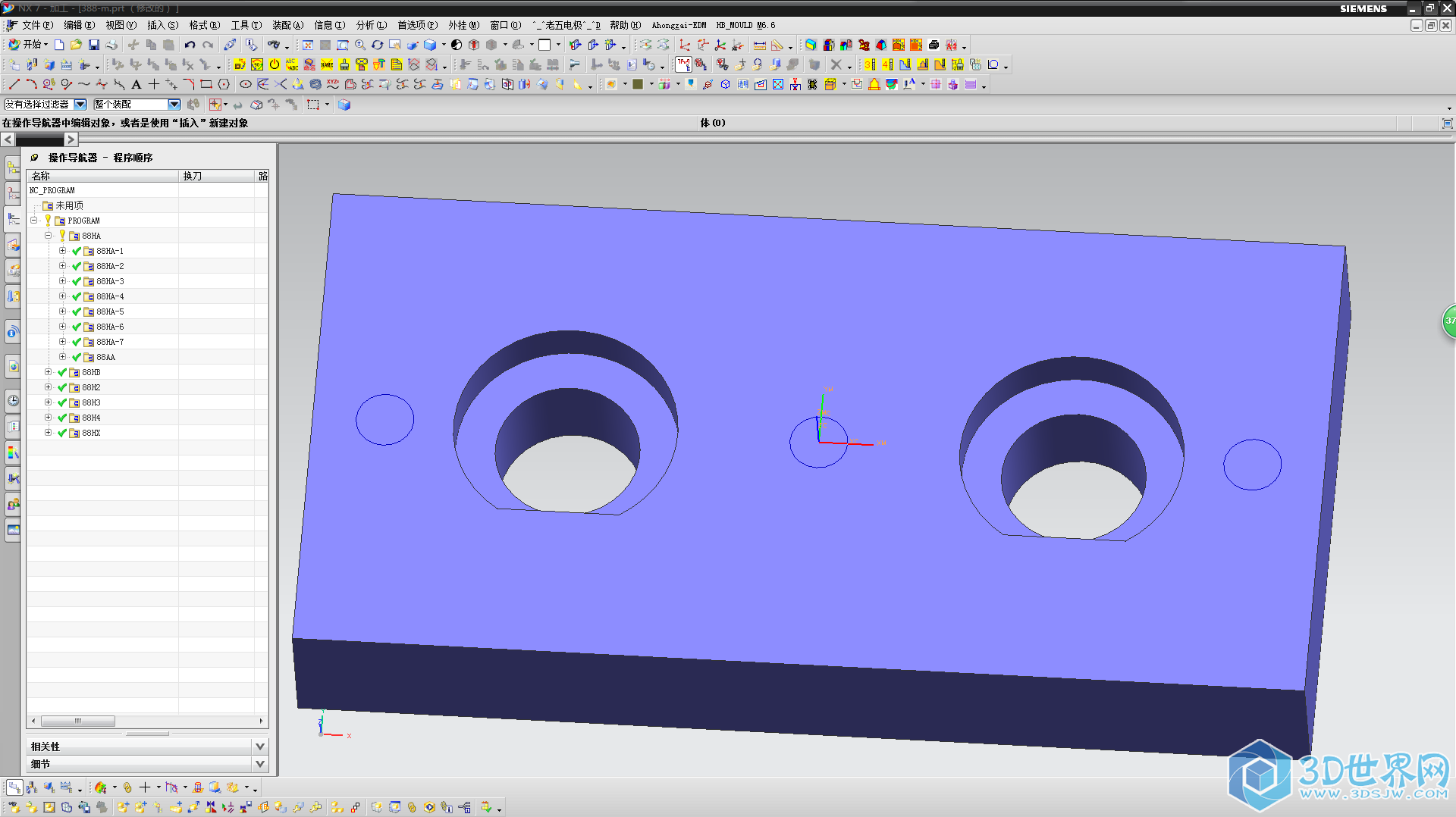Open Operation Navigator sidebar tab icon
The height and width of the screenshot is (817, 1456).
click(13, 219)
